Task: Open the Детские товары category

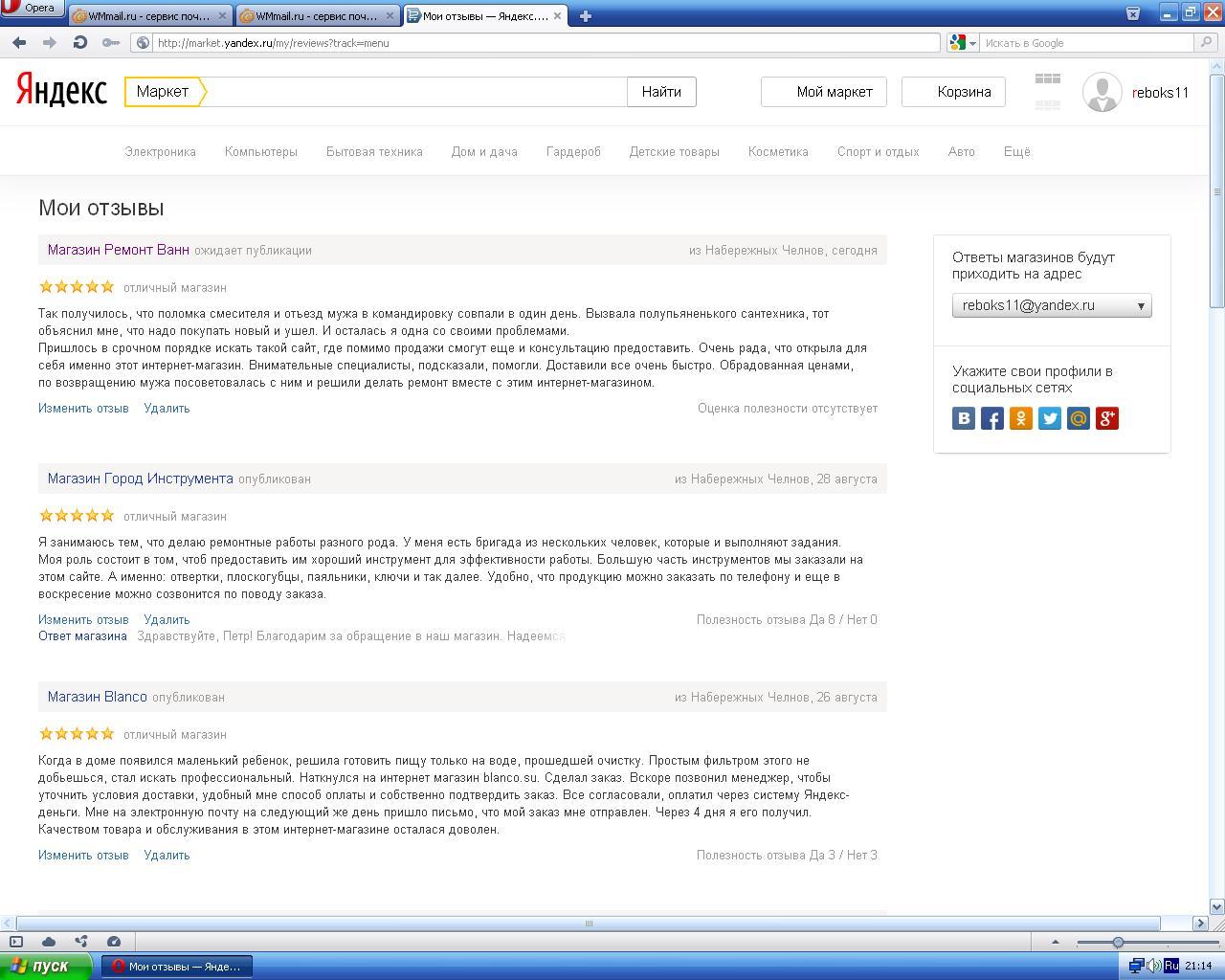Action: coord(675,151)
